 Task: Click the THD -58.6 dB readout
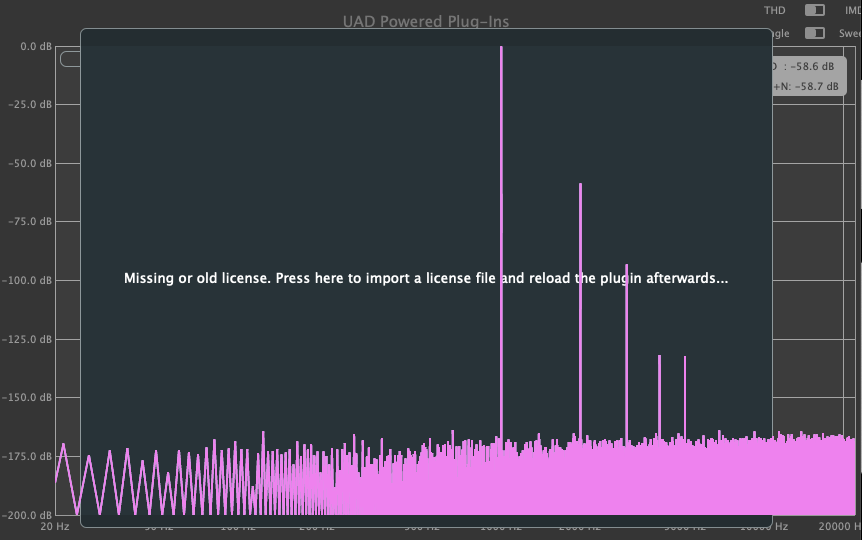click(x=809, y=66)
